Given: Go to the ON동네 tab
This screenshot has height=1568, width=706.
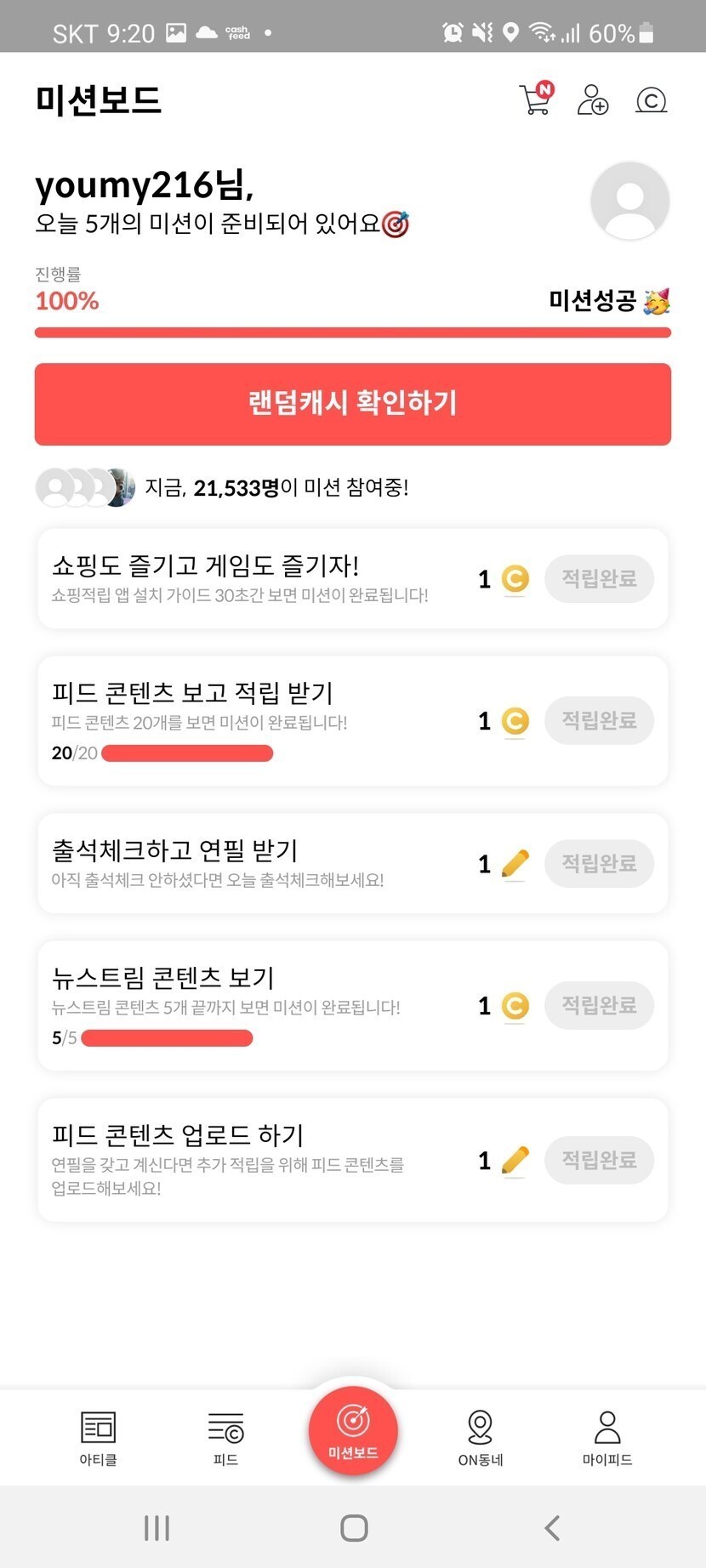Looking at the screenshot, I should (x=481, y=1438).
